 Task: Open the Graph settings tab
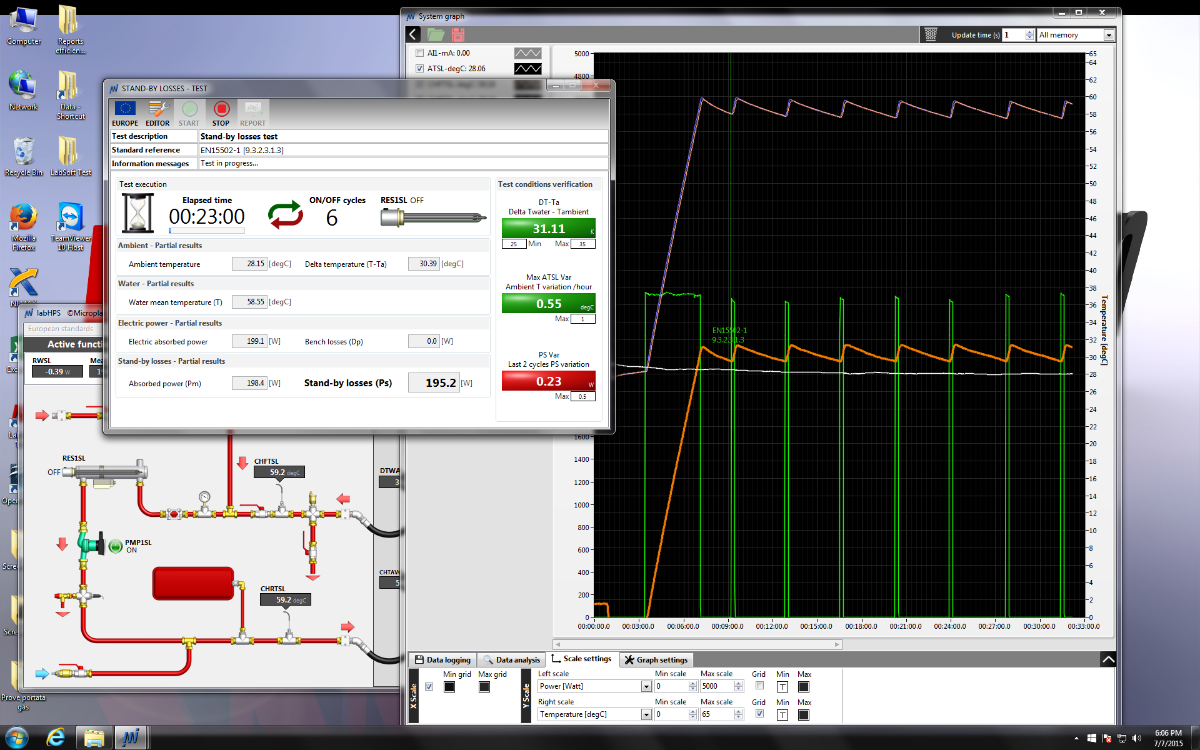click(x=656, y=660)
